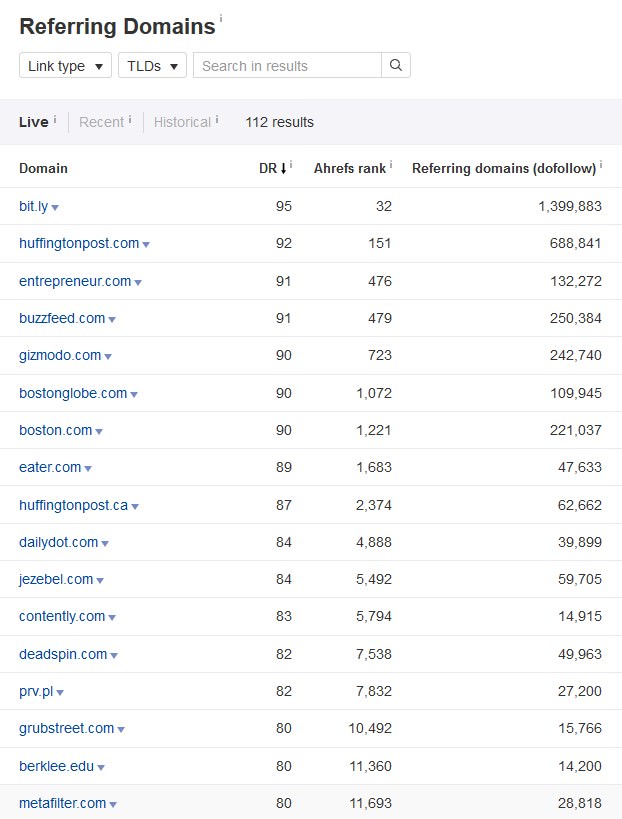Open the grubstreet.com domain link
Screen dimensions: 622x819
pyautogui.click(x=66, y=728)
